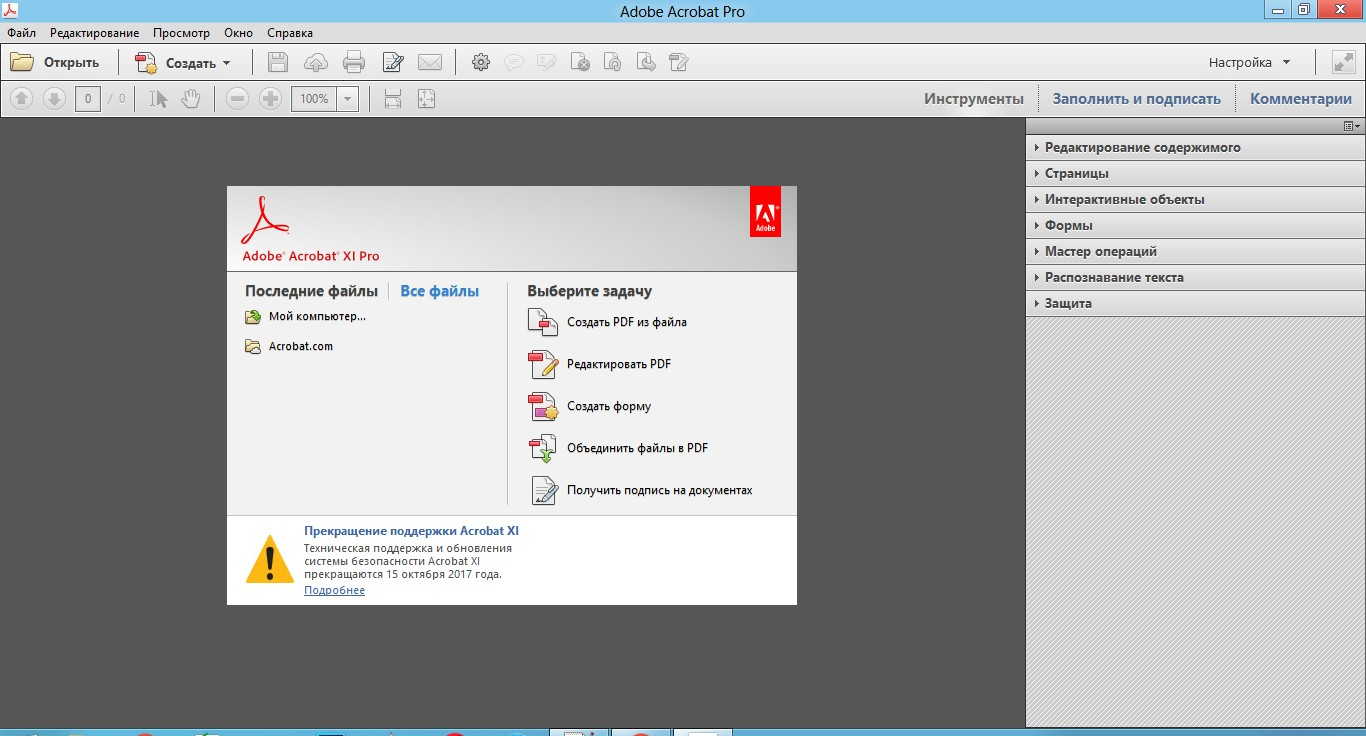Open the Справка menu
Viewport: 1366px width, 736px height.
tap(290, 33)
